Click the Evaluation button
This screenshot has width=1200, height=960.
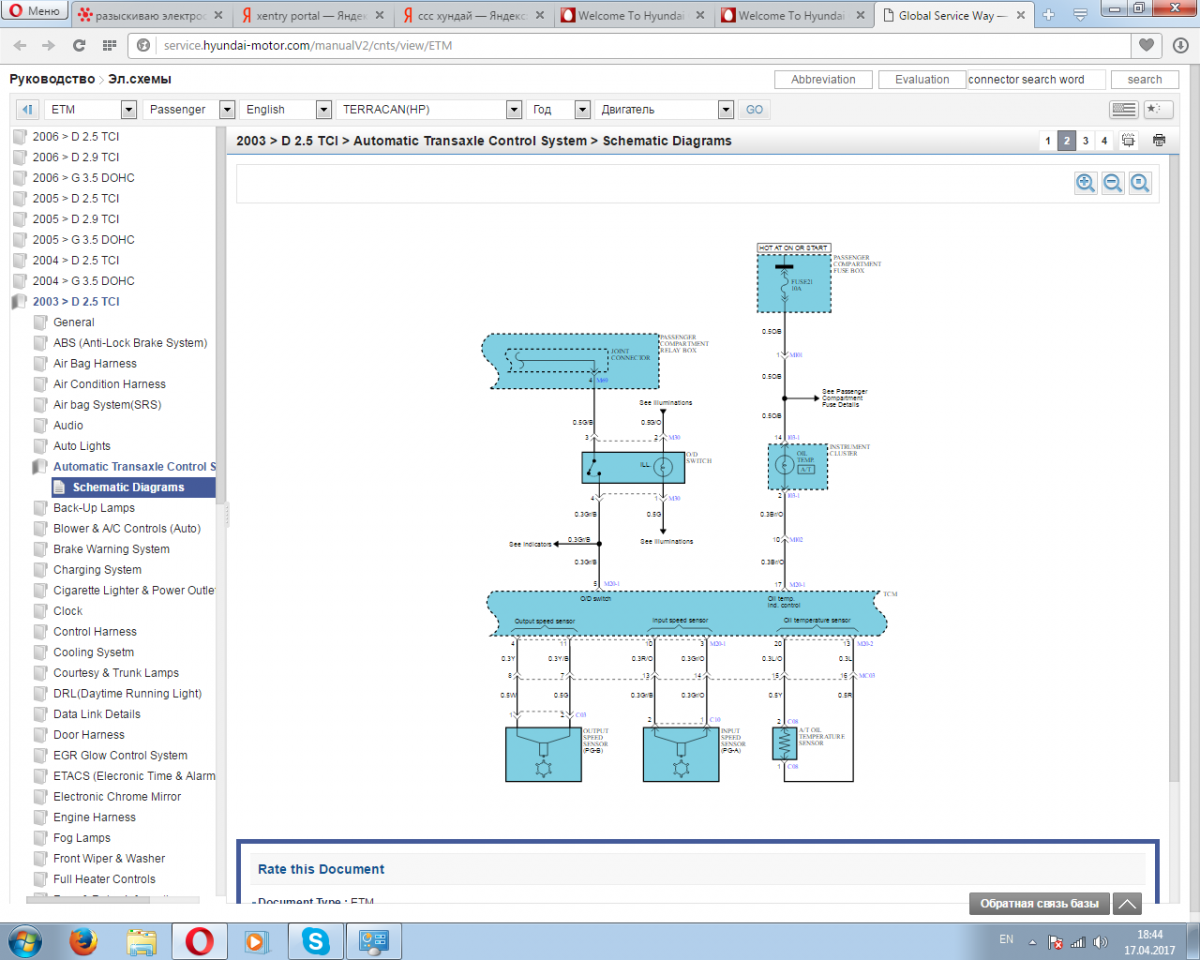(x=922, y=80)
